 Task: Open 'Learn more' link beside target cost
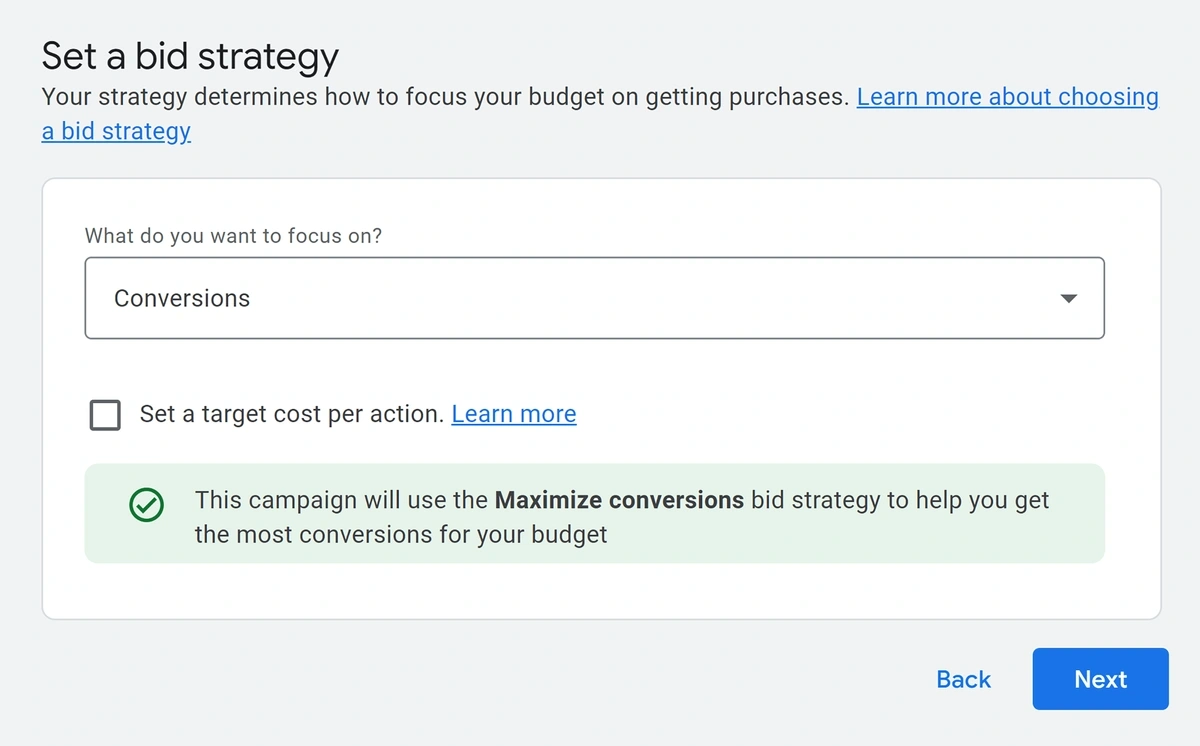tap(514, 414)
